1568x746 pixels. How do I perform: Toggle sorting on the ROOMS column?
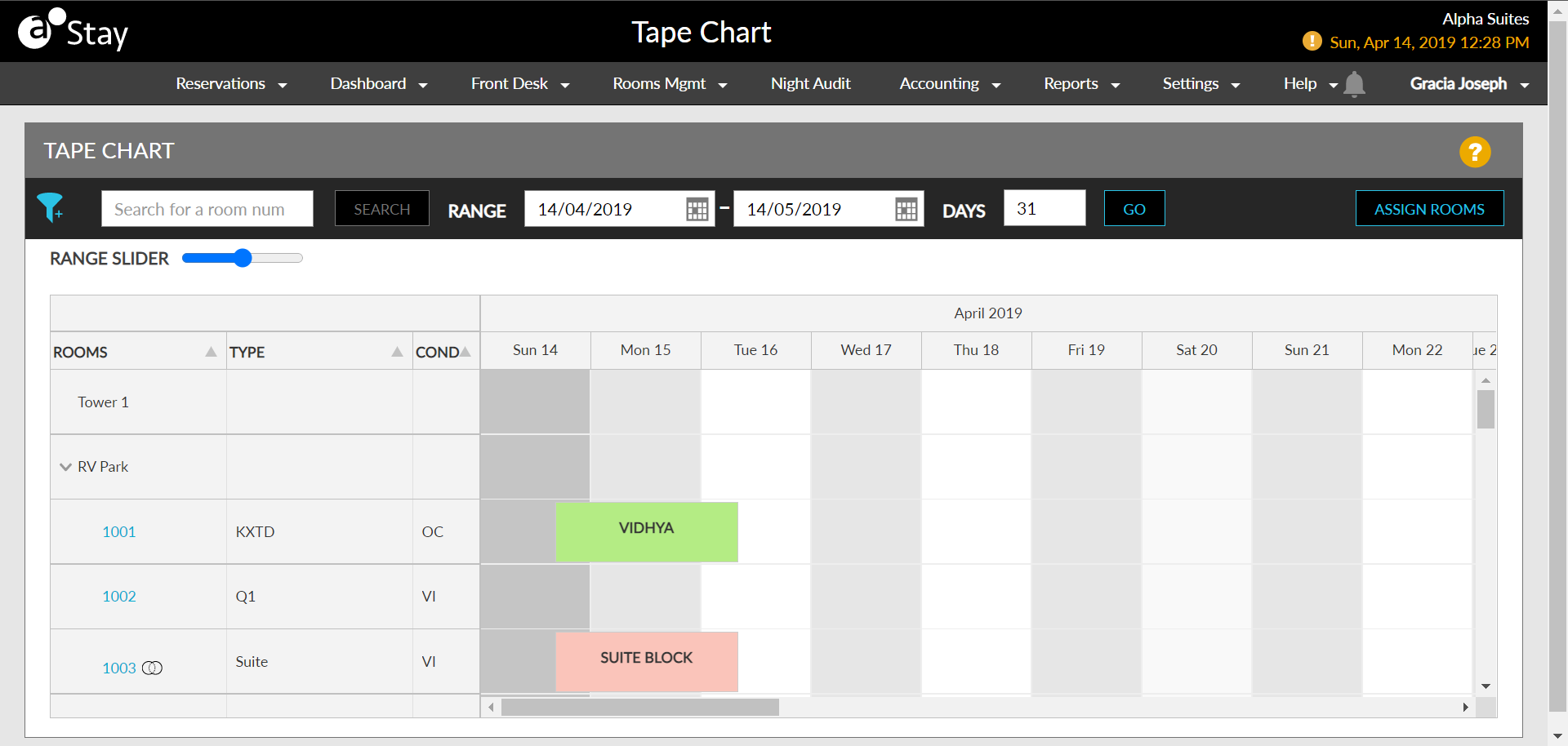coord(212,350)
